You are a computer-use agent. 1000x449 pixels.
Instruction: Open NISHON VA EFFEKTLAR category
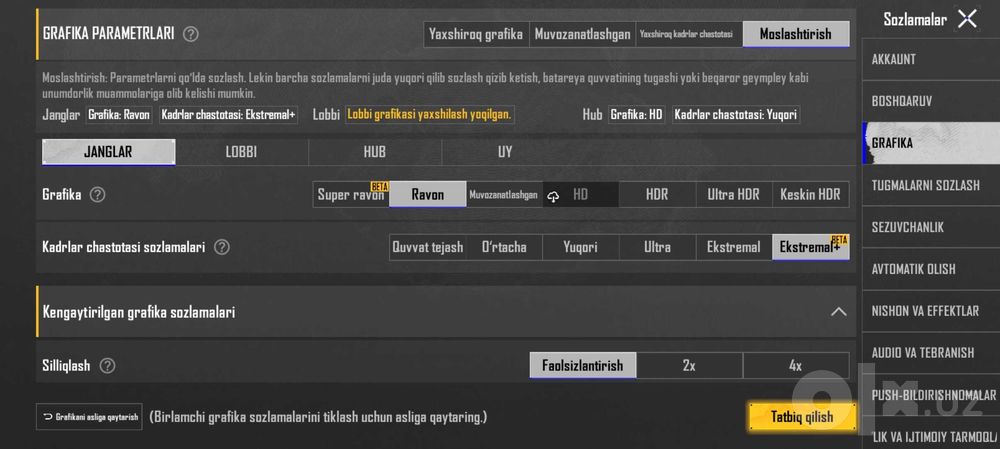click(x=931, y=311)
